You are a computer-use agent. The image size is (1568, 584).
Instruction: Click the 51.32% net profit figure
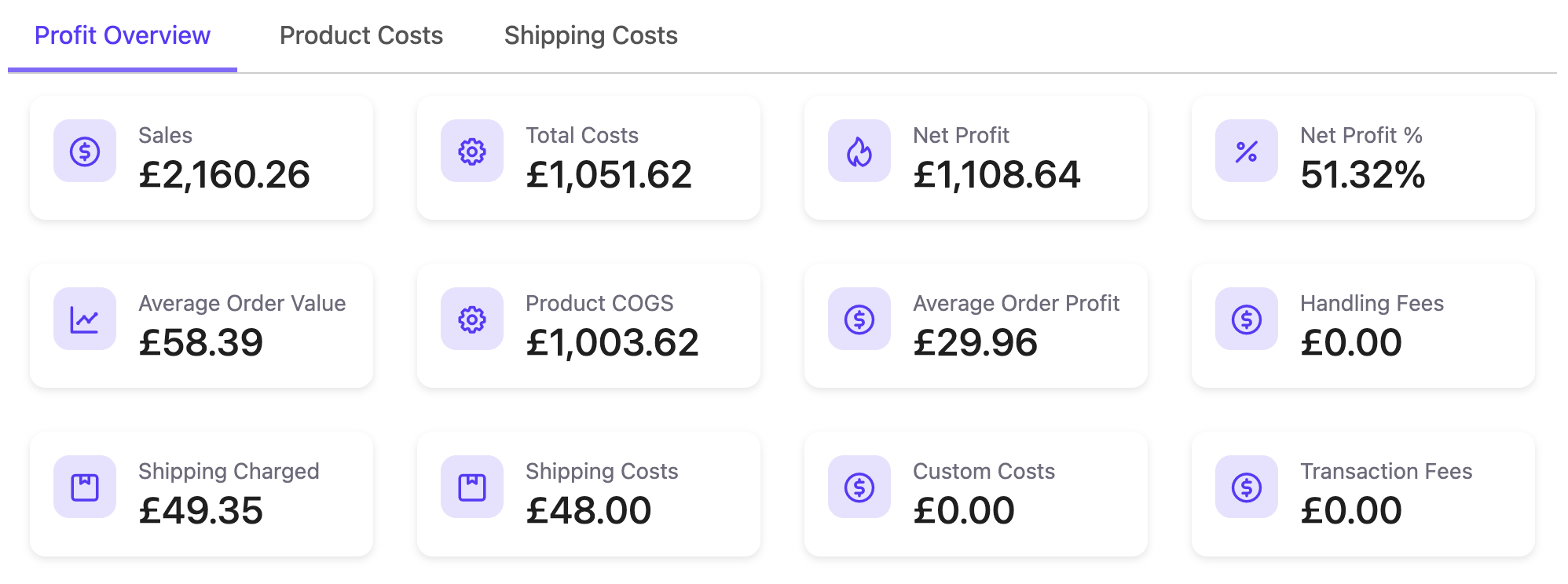pos(1363,174)
